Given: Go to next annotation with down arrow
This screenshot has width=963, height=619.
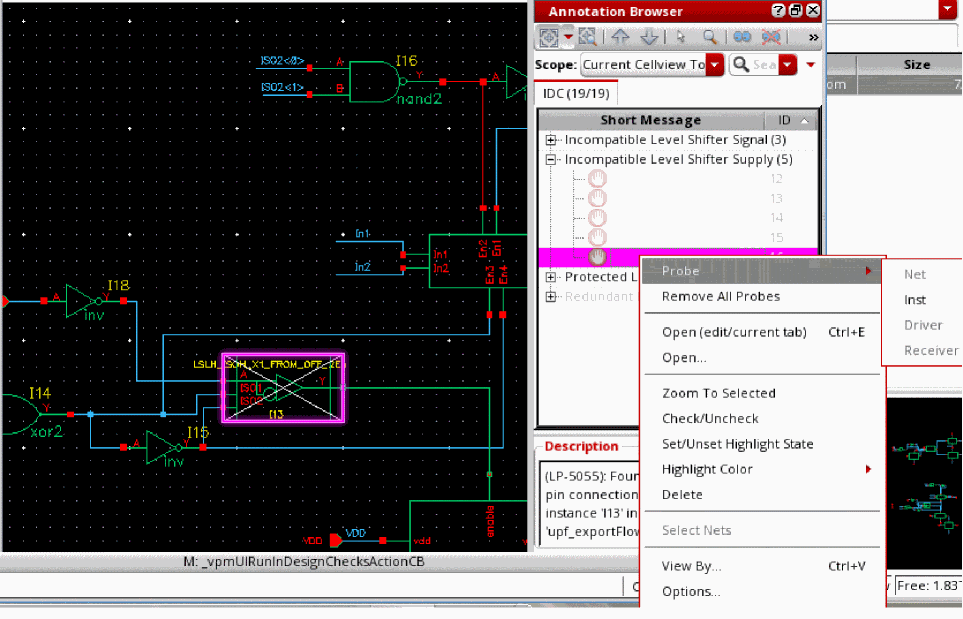Looking at the screenshot, I should 649,37.
